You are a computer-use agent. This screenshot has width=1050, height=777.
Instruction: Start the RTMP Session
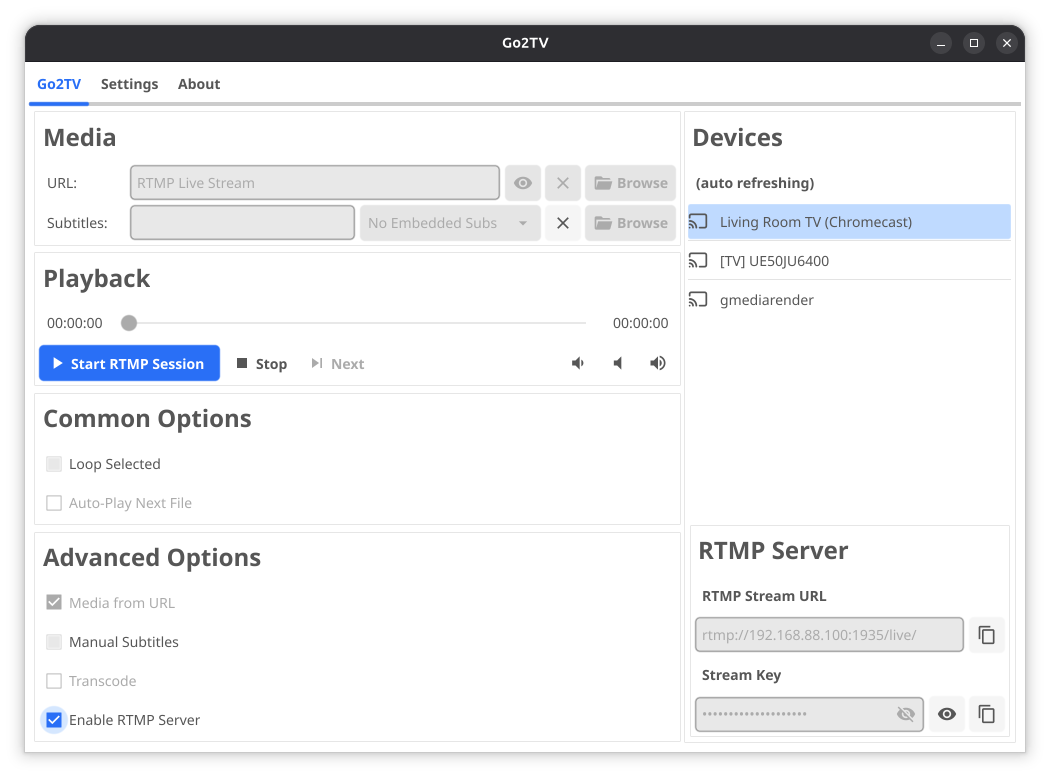click(x=129, y=363)
